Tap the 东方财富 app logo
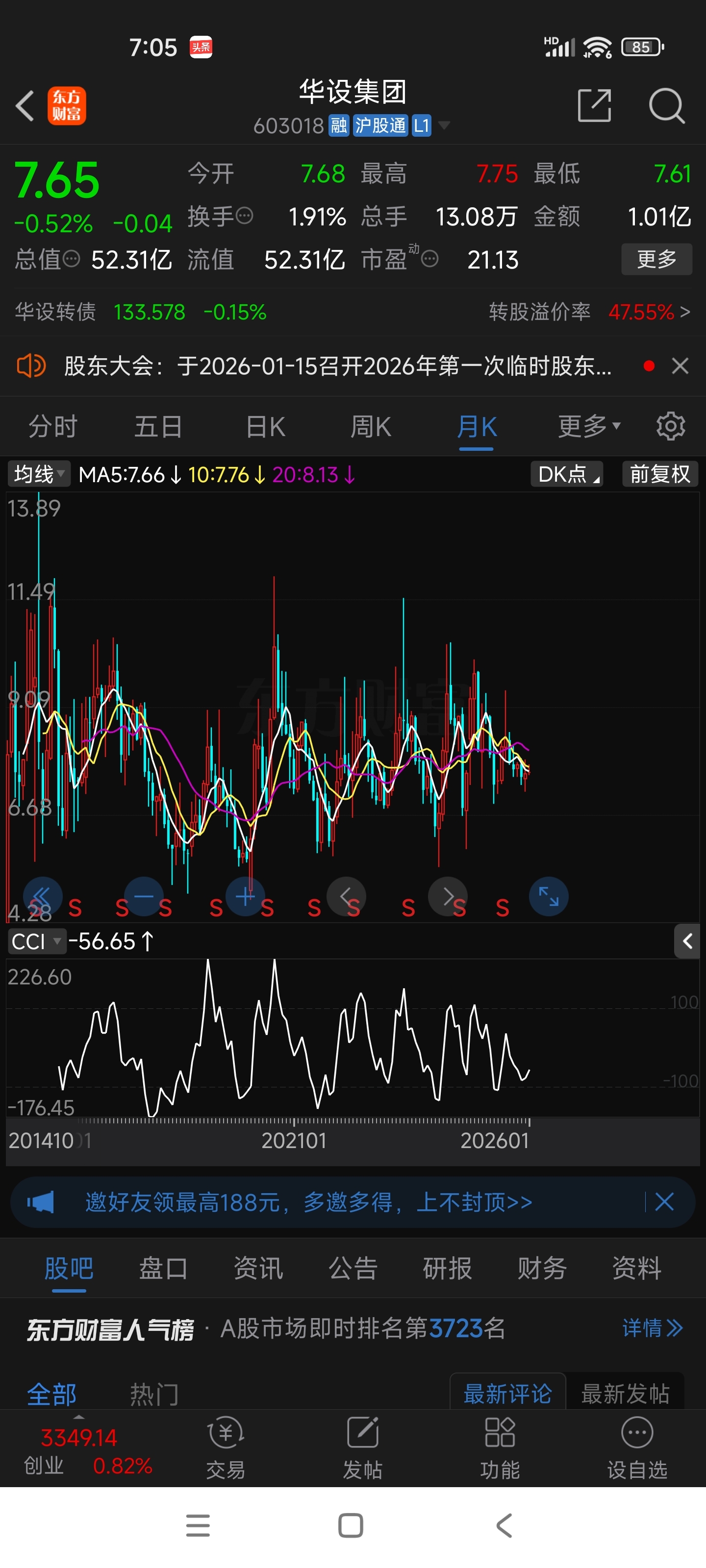Image resolution: width=706 pixels, height=1568 pixels. pos(67,106)
